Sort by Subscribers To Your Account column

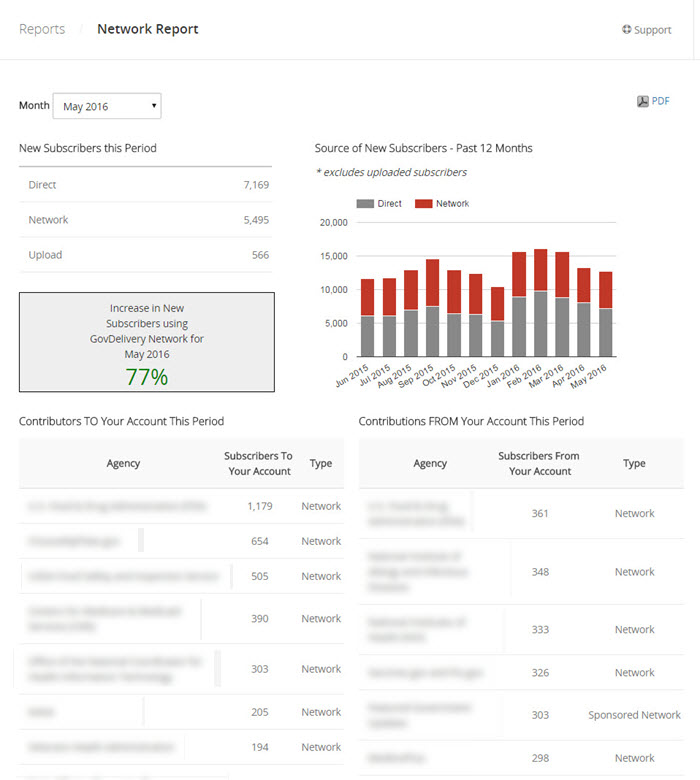point(258,464)
